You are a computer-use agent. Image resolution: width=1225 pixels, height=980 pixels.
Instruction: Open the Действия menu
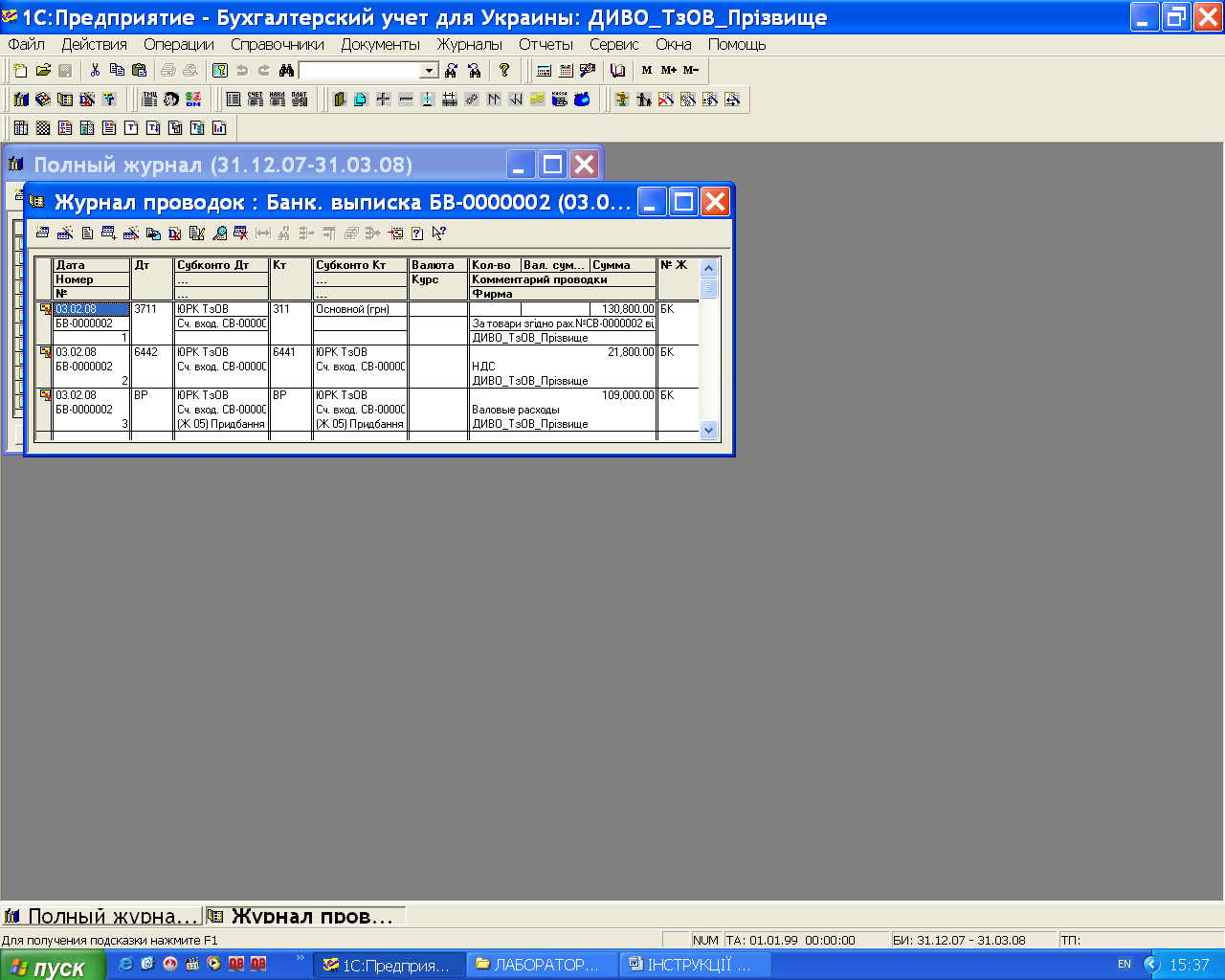(x=94, y=44)
